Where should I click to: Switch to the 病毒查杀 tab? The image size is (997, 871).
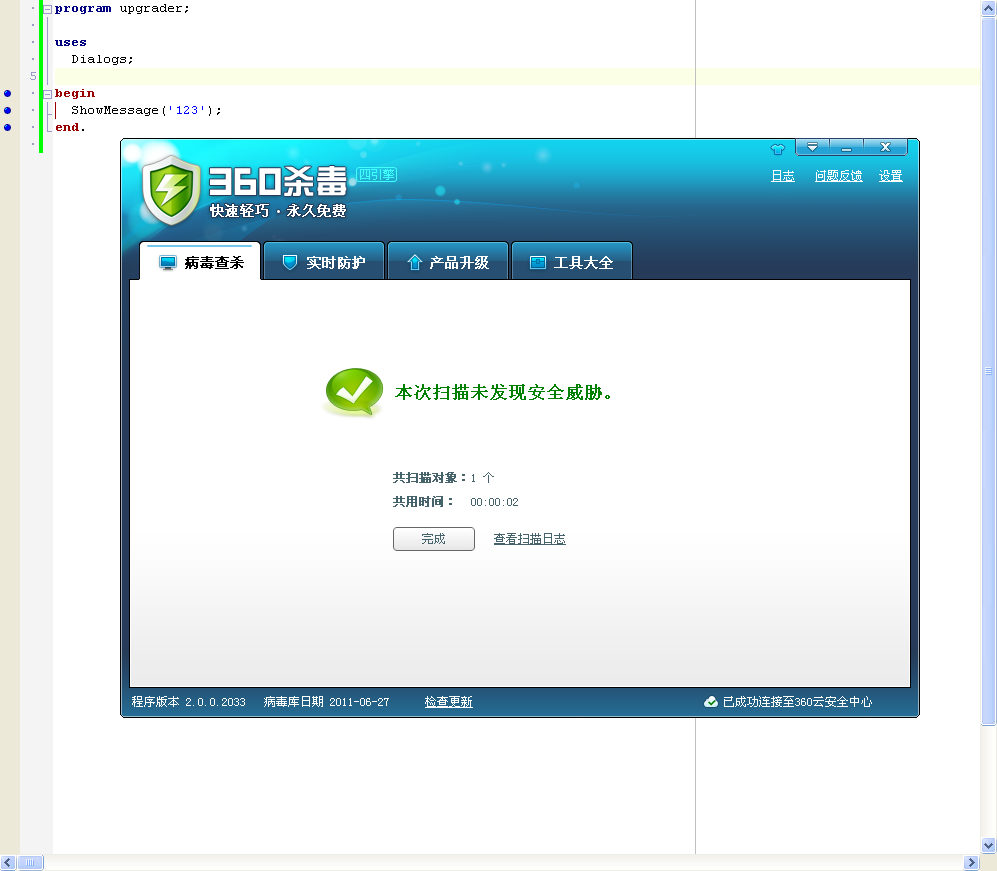pyautogui.click(x=200, y=262)
